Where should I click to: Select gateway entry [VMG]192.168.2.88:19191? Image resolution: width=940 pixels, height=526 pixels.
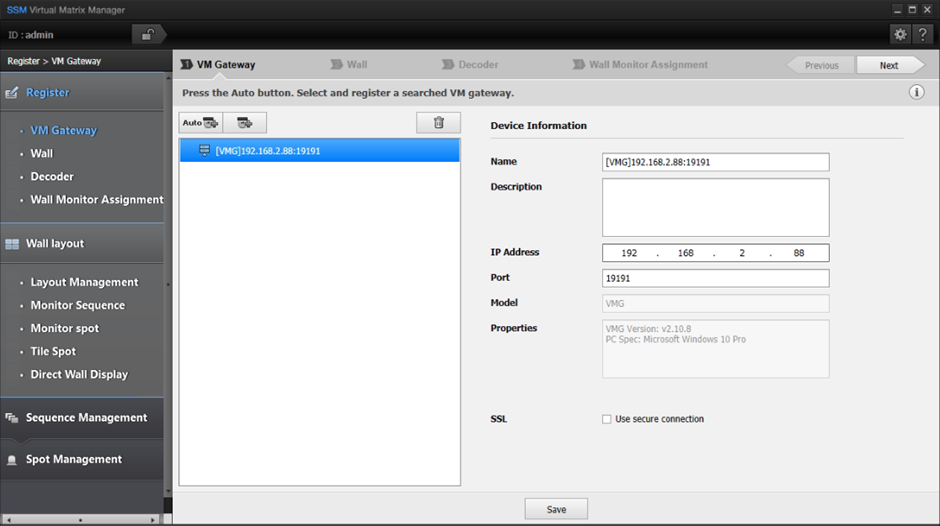click(x=320, y=151)
